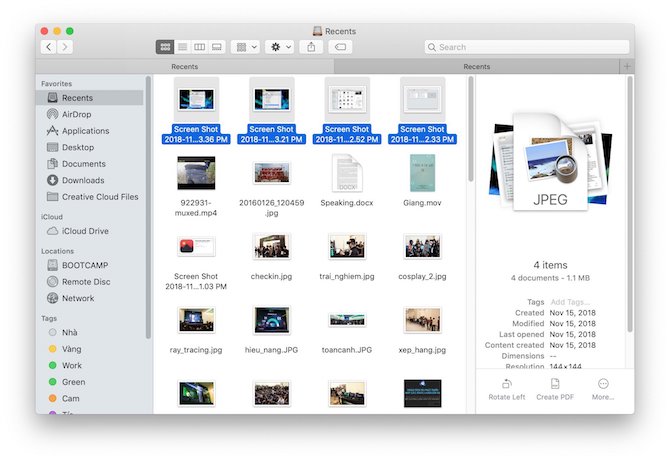Filter by the Work green tag
Viewport: 670px width, 461px height.
pyautogui.click(x=90, y=365)
